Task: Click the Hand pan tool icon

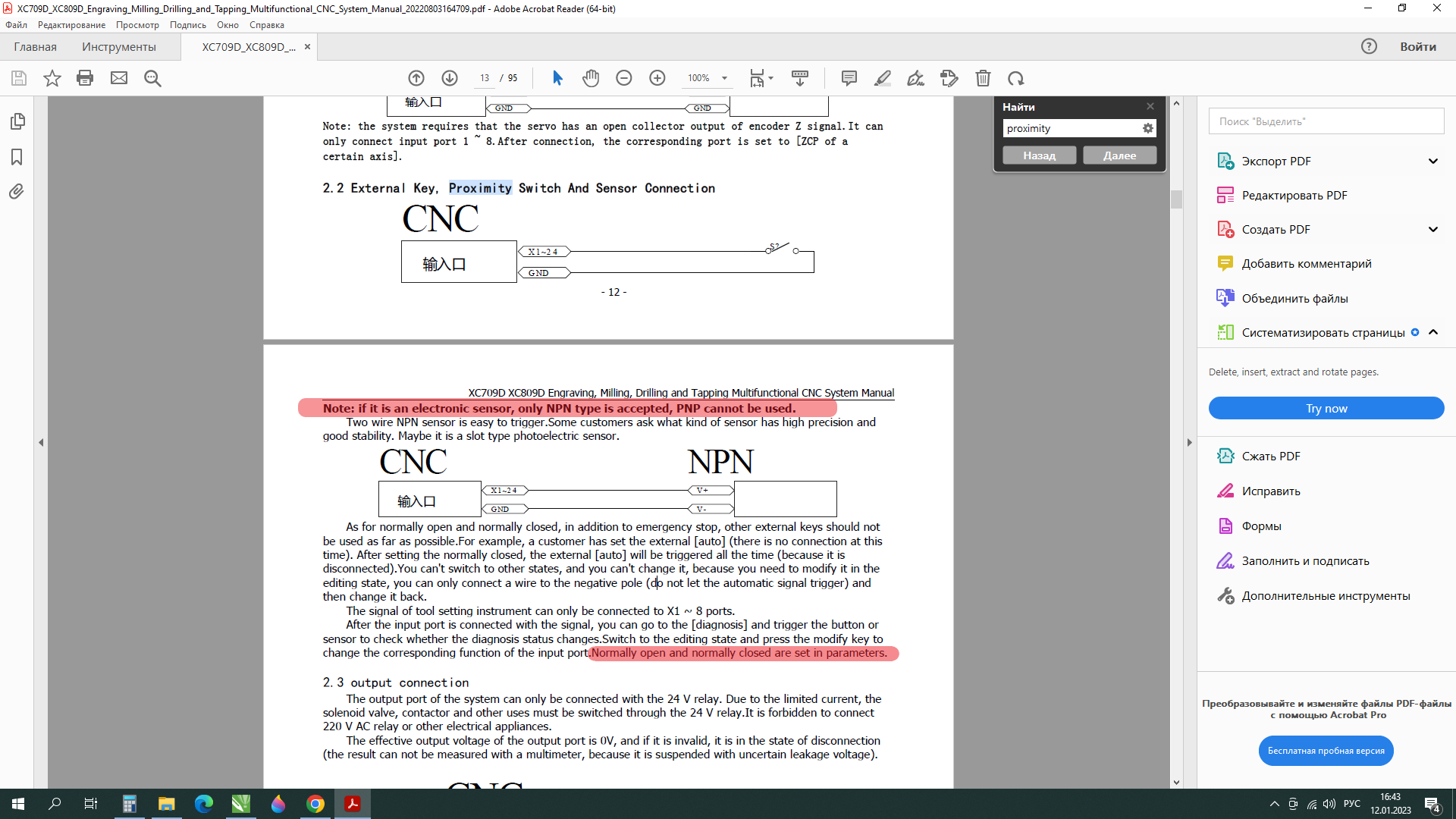Action: [x=591, y=78]
